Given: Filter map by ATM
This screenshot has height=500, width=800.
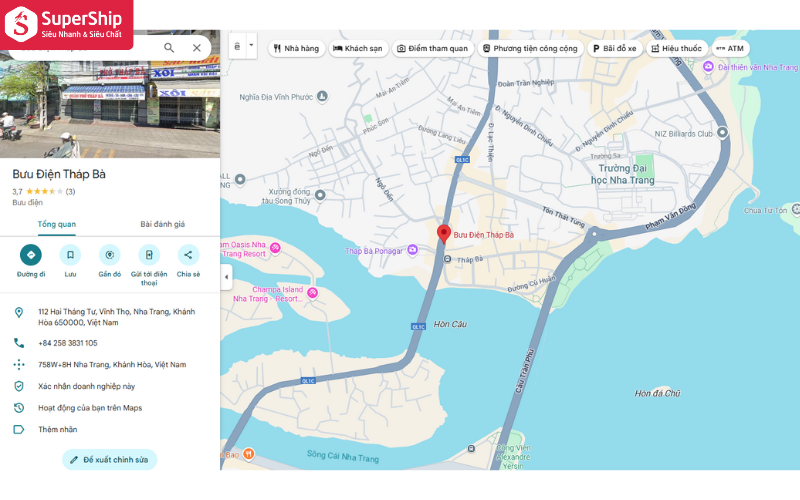Looking at the screenshot, I should click(x=730, y=48).
